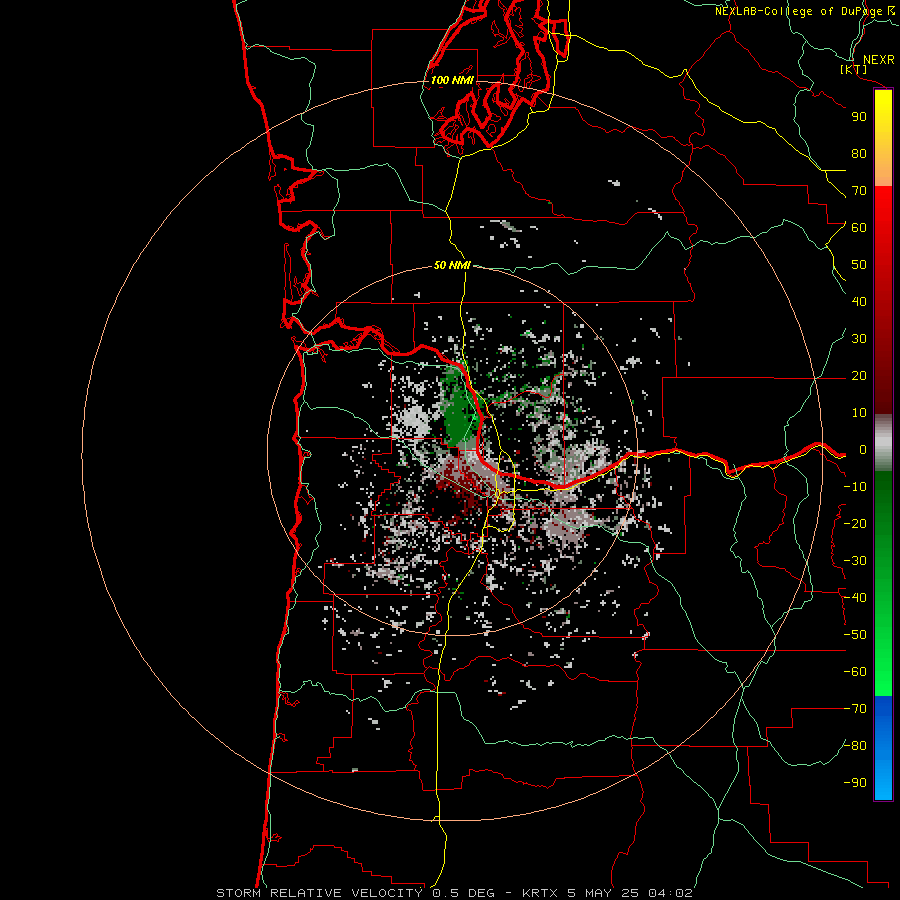Pick the gray zero-velocity segment of color bar
This screenshot has height=900, width=900.
[883, 443]
